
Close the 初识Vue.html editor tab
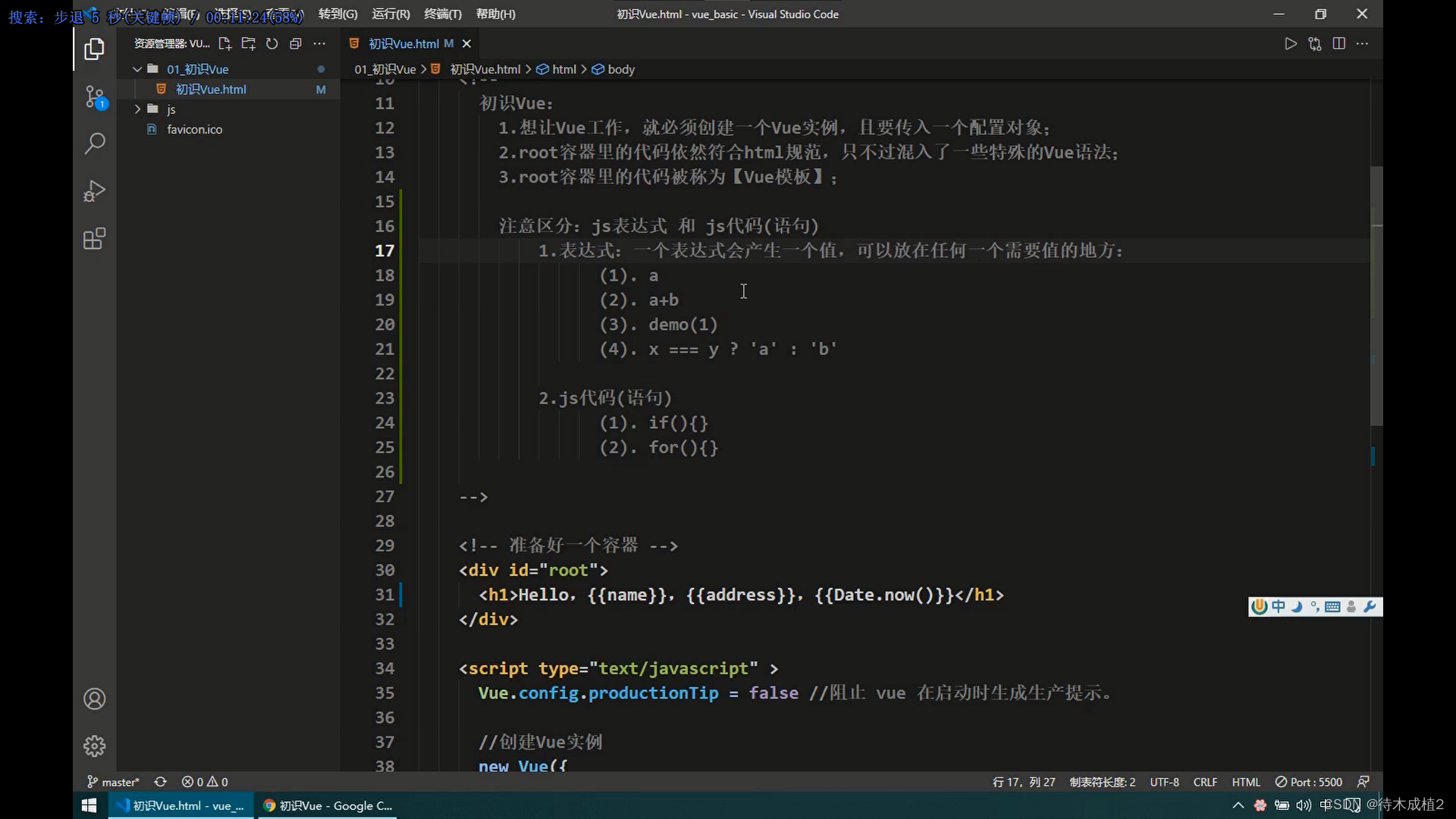(x=466, y=44)
